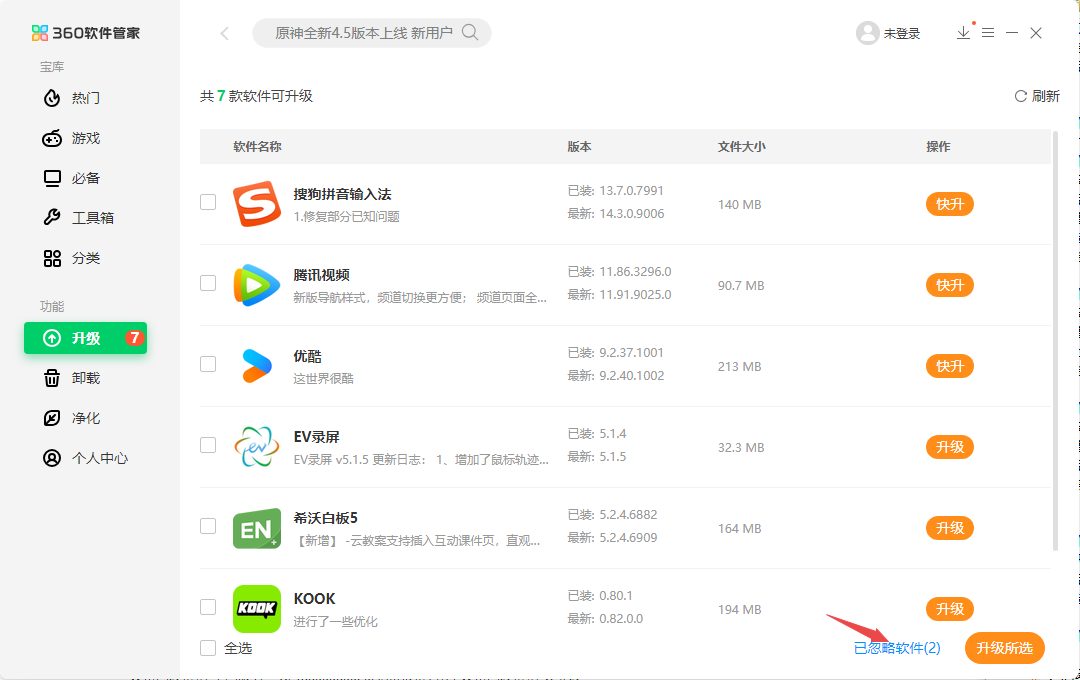Check the 希沃白板5 checkbox

coord(208,526)
